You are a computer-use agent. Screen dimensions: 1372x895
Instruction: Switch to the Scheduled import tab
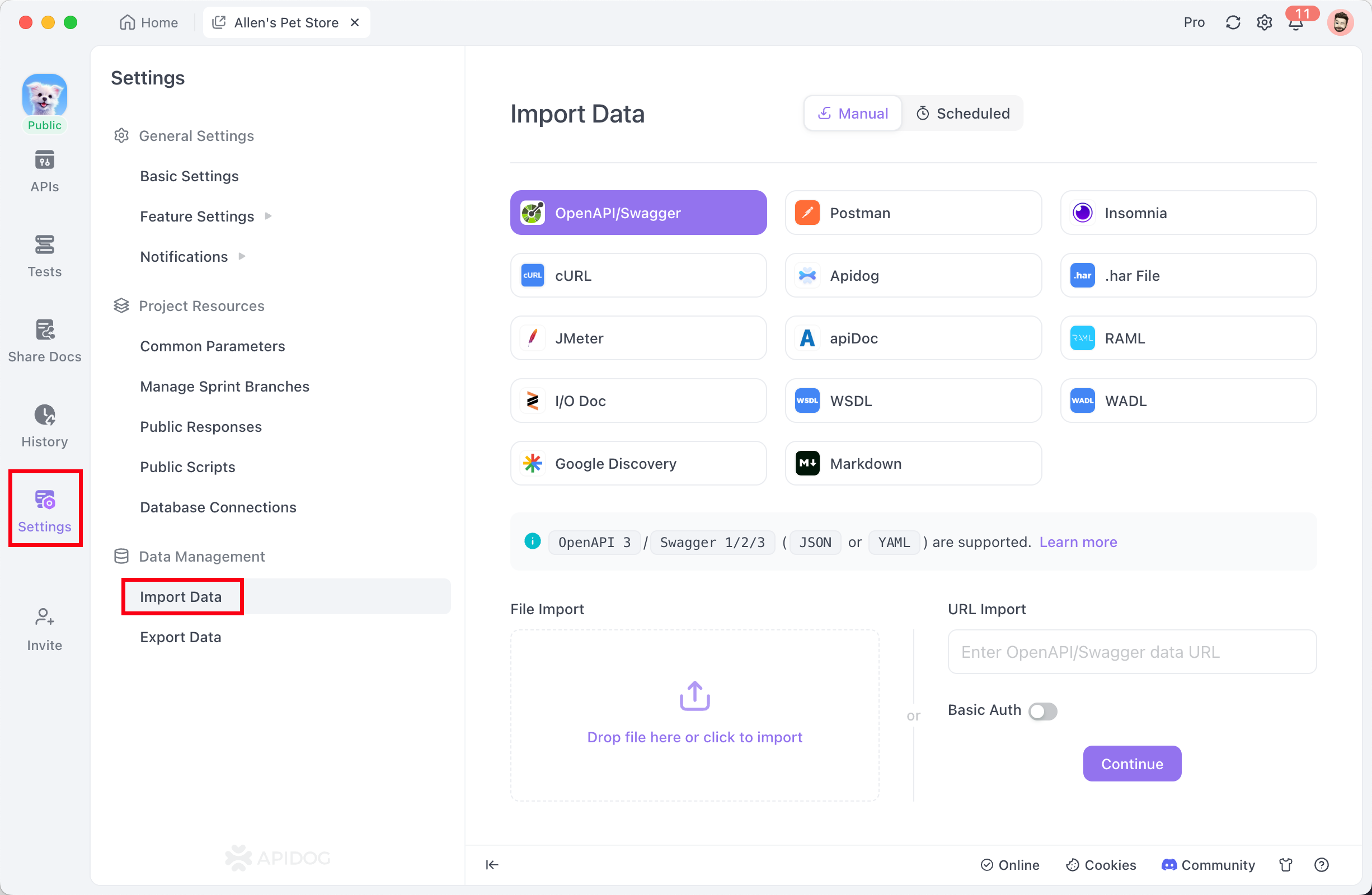(x=963, y=113)
